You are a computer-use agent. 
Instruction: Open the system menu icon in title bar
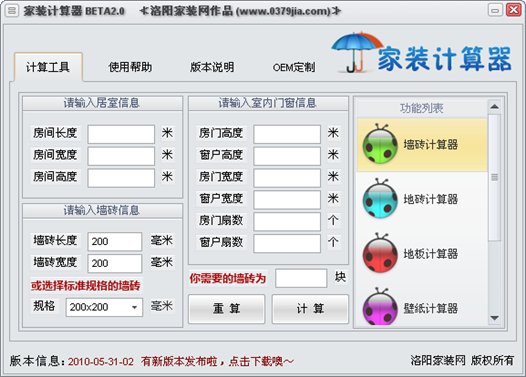(12, 10)
